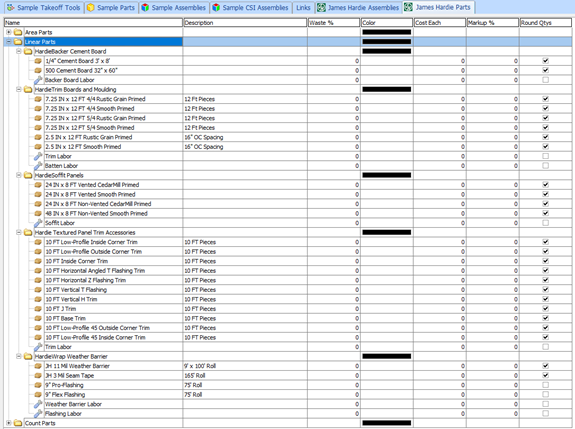
Task: Click the part icon for 24 IN x 8 FT Vented CedarMill Primed
Action: coord(38,185)
